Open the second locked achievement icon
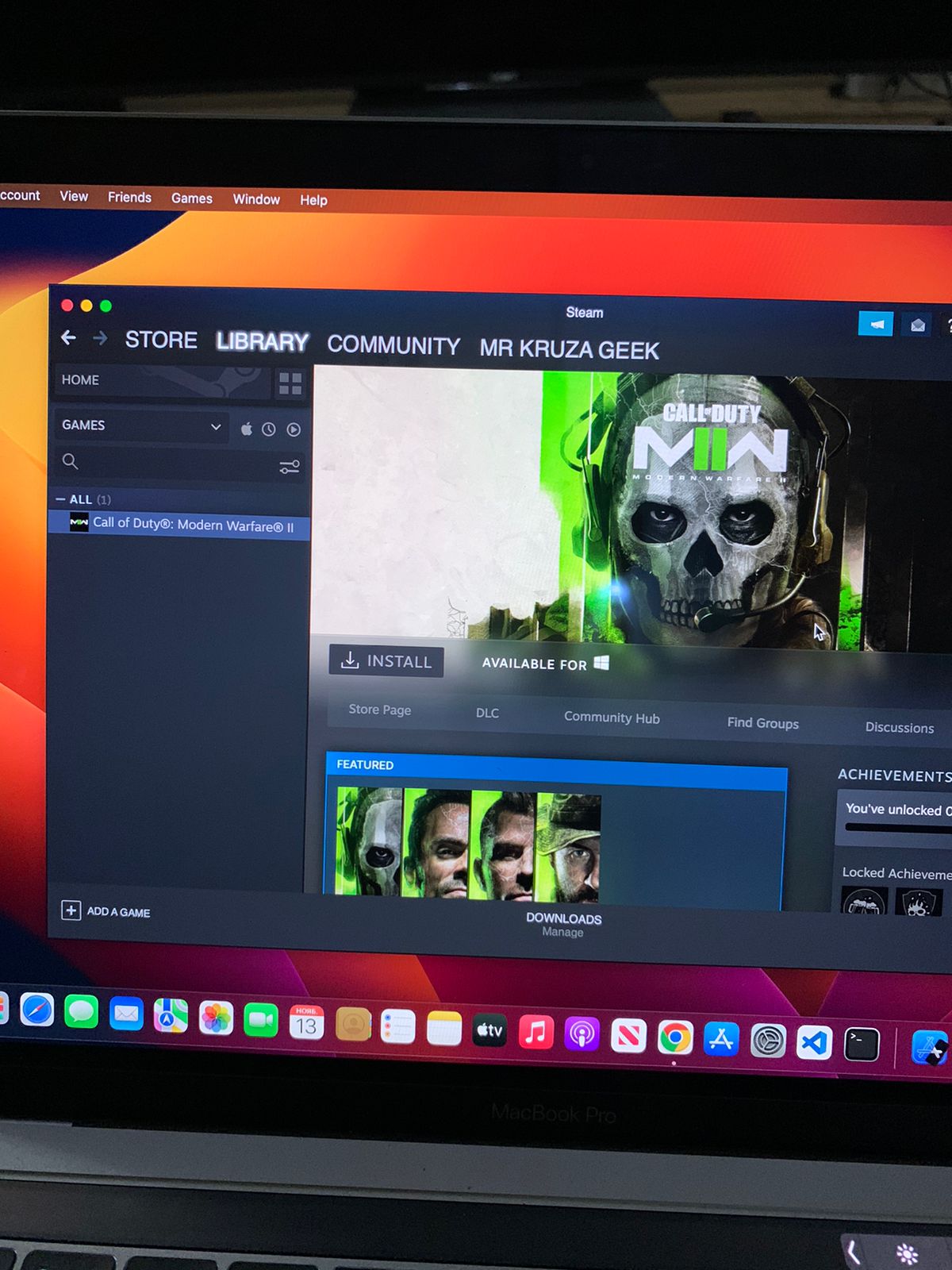This screenshot has width=952, height=1270. [919, 903]
